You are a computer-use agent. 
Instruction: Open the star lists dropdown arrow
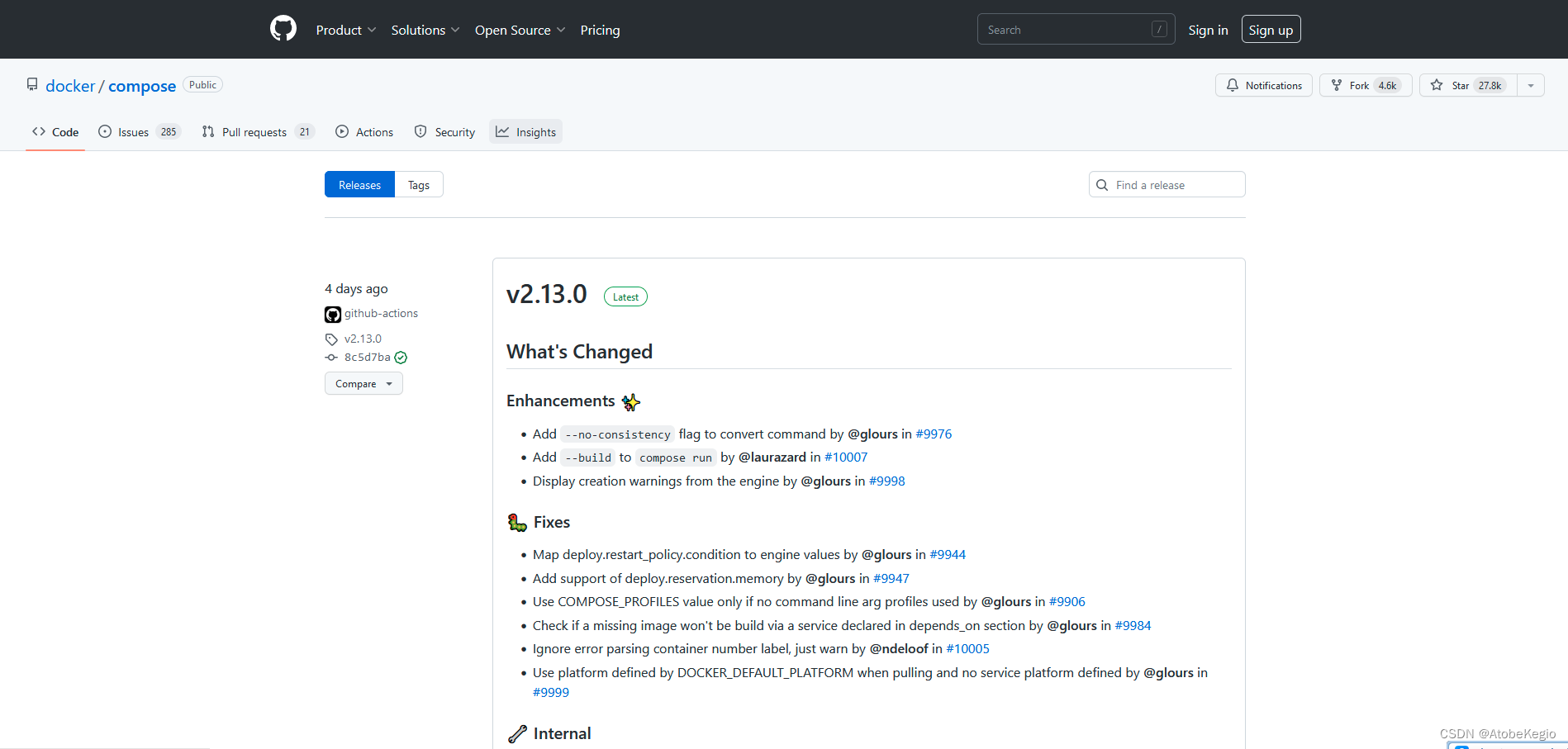click(1531, 85)
